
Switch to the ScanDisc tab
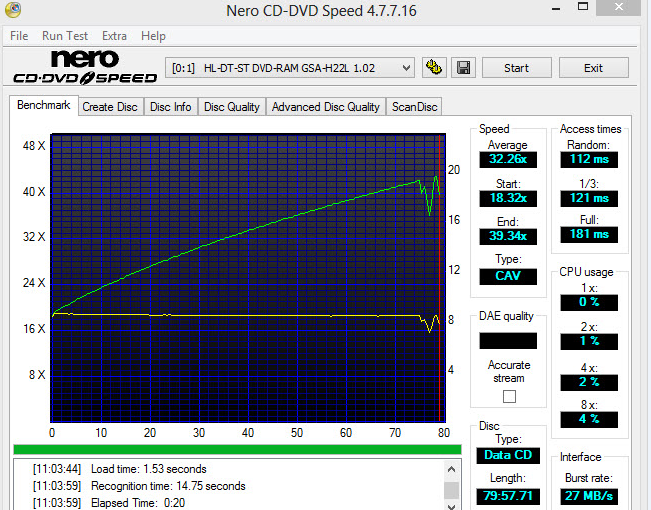414,107
